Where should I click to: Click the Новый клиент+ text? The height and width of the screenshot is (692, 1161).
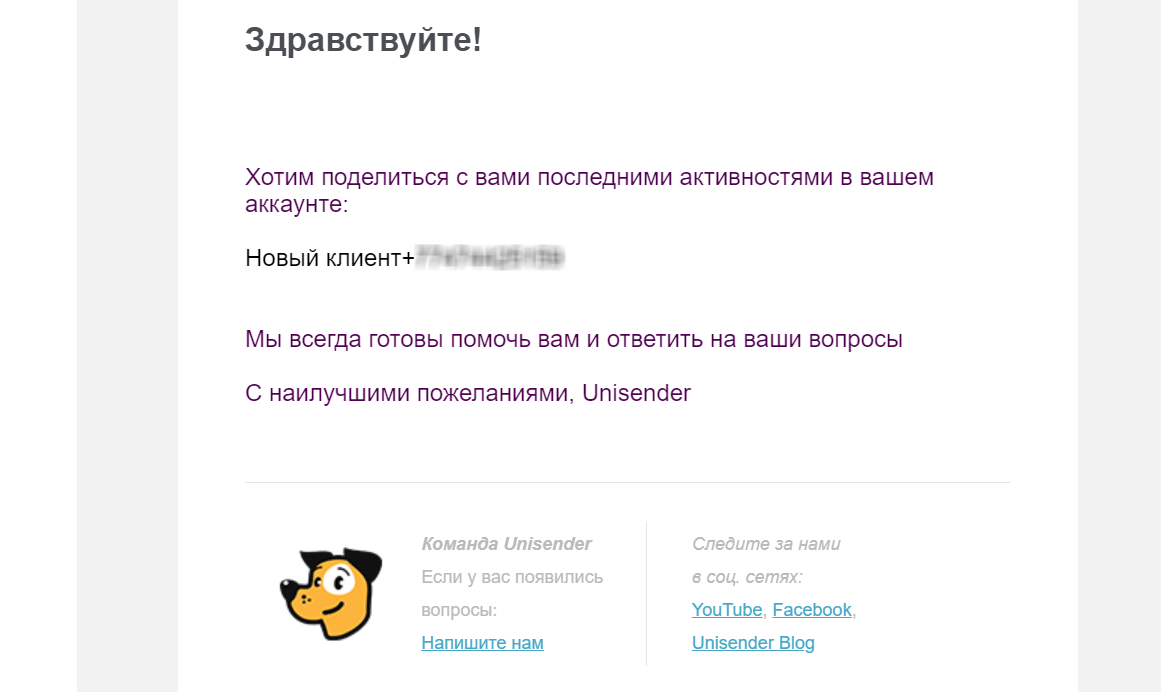click(x=329, y=258)
